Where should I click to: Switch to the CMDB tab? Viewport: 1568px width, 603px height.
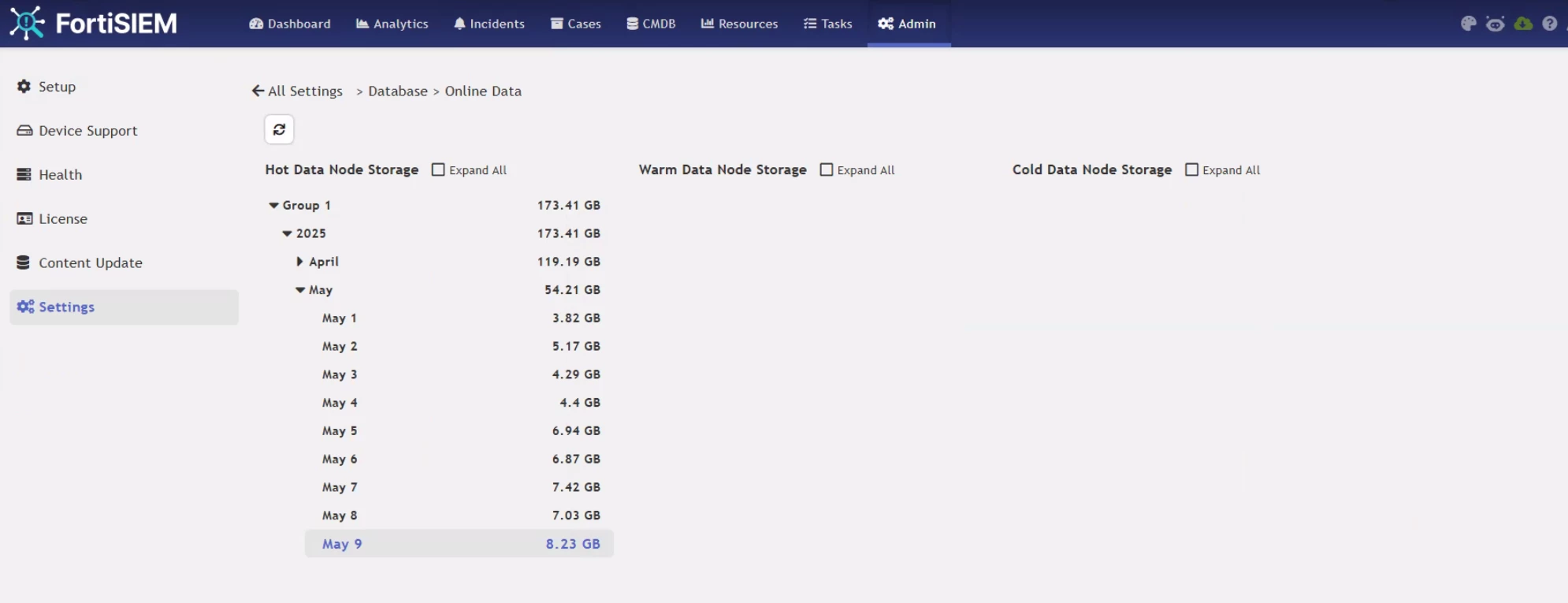coord(652,24)
